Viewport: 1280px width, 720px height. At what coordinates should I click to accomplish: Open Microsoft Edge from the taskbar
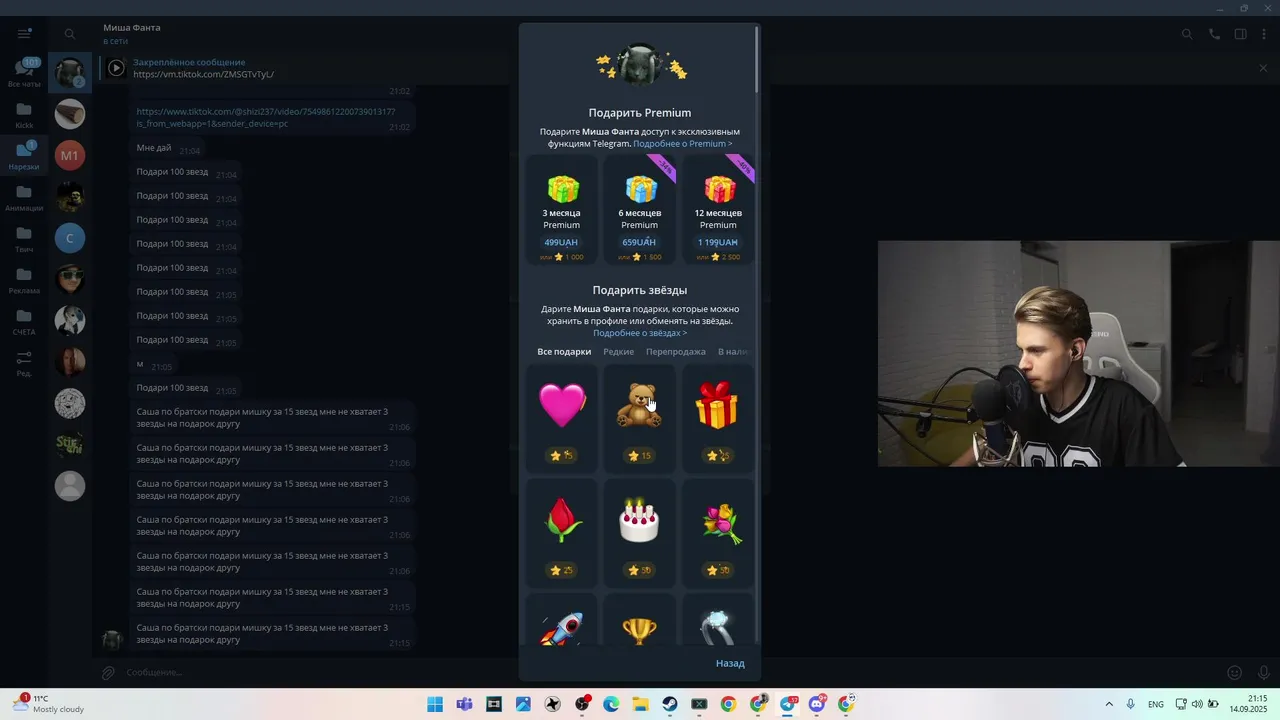click(610, 704)
